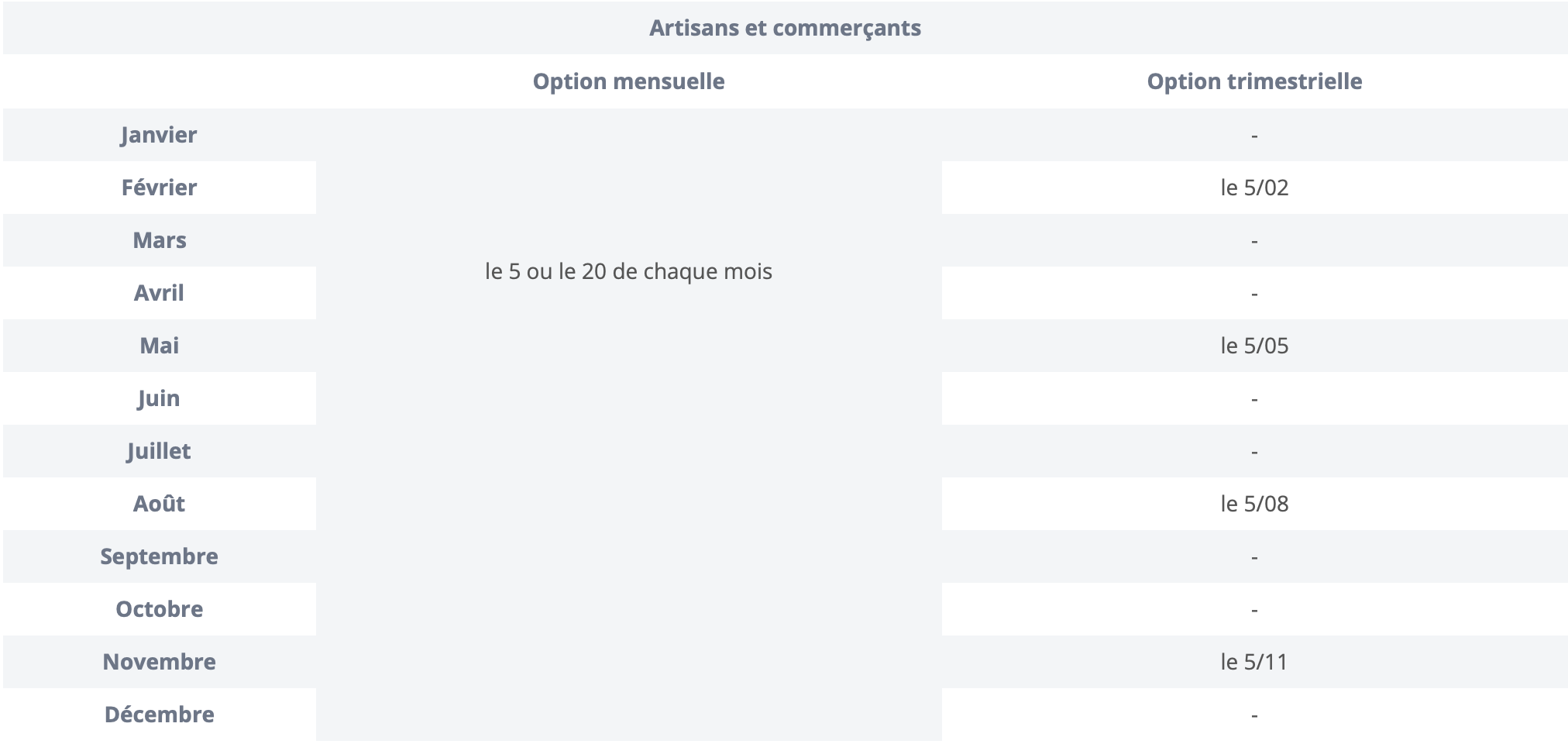The width and height of the screenshot is (1568, 744).
Task: Click the 'le 5/11' date cell
Action: [x=1254, y=662]
